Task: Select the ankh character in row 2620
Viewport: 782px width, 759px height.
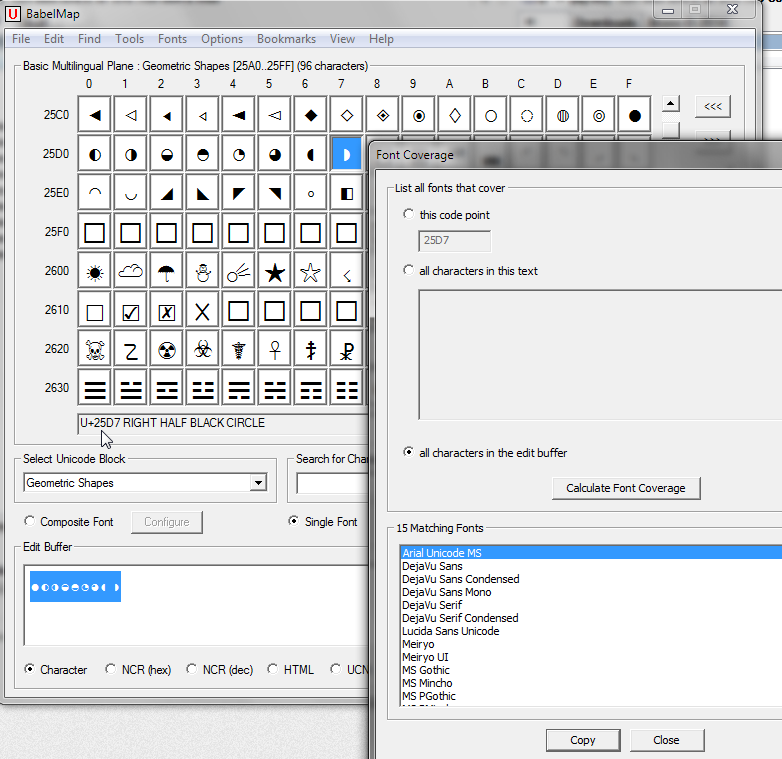Action: click(274, 350)
